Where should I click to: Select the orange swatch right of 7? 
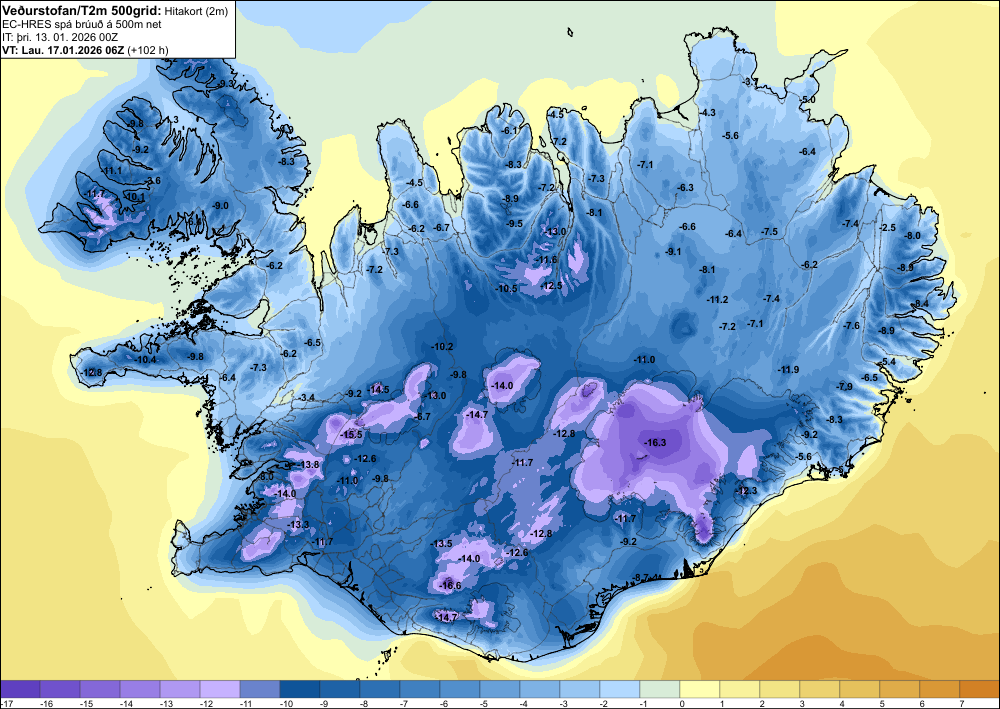coord(980,689)
